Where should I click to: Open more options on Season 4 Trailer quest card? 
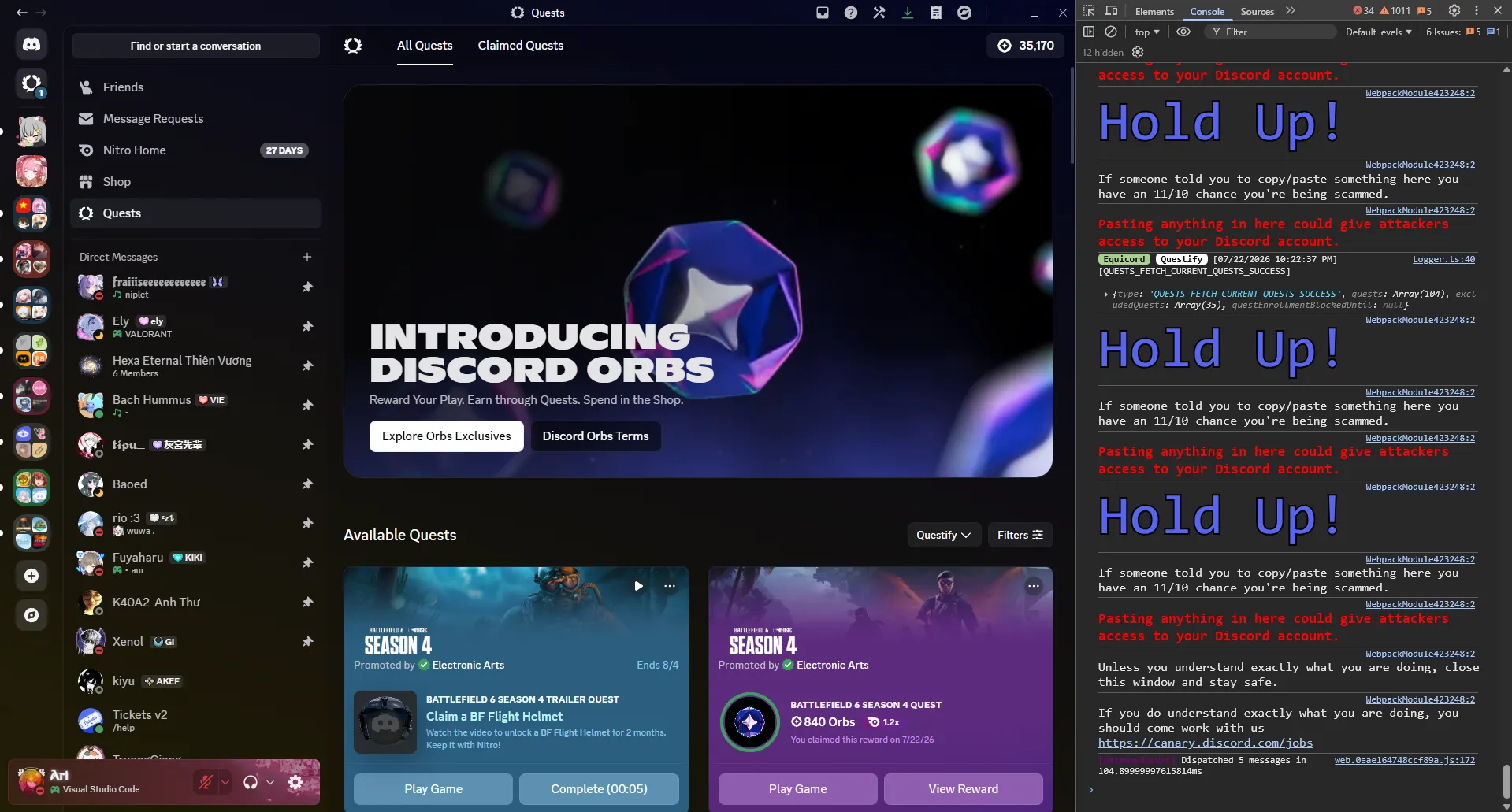(670, 586)
